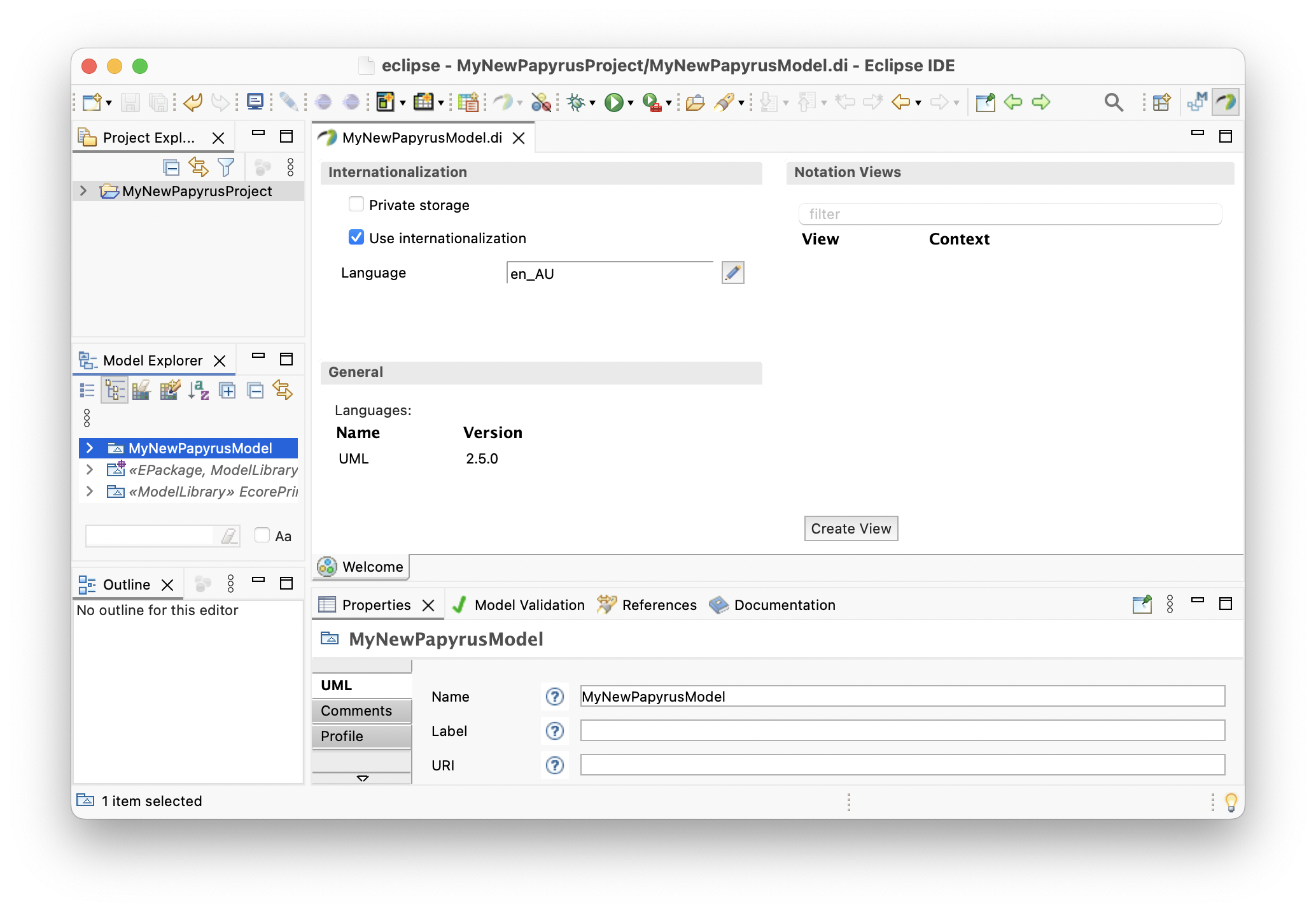1316x913 pixels.
Task: Click Model Explorer tree layout toggle icon
Action: coord(115,390)
